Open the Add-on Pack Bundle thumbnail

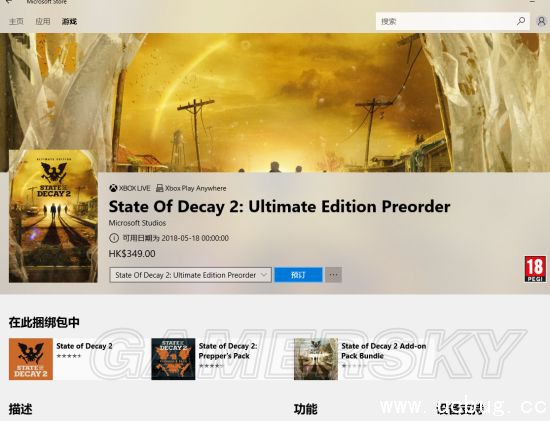click(x=316, y=359)
